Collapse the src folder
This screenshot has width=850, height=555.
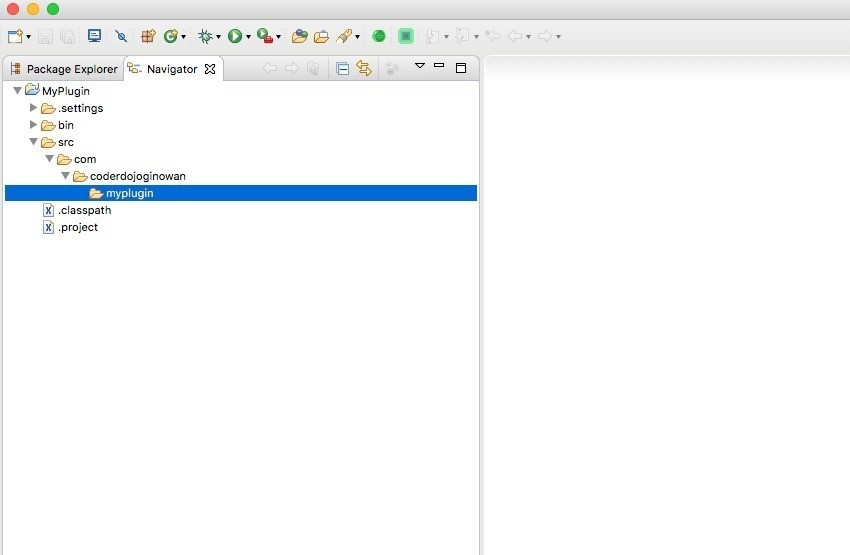click(34, 142)
